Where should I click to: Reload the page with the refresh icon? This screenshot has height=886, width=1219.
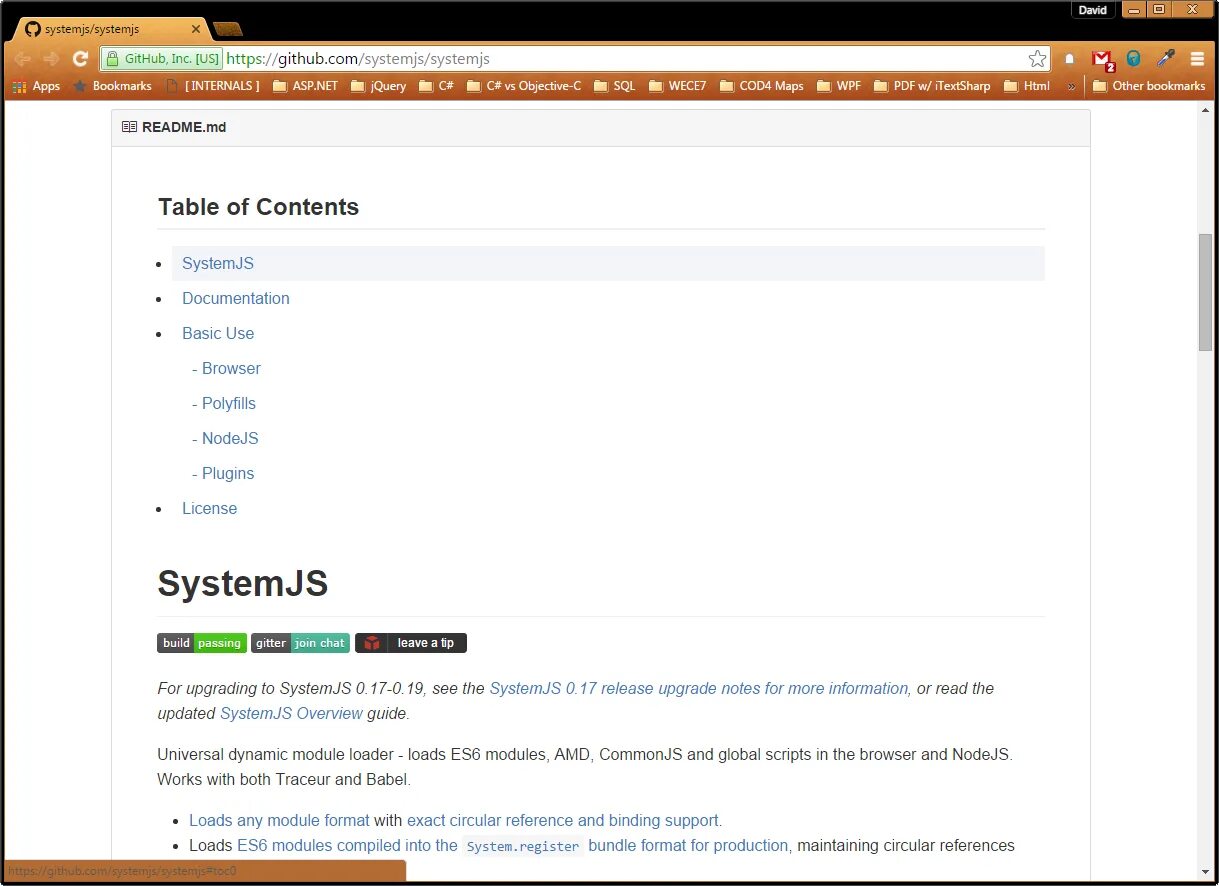81,59
